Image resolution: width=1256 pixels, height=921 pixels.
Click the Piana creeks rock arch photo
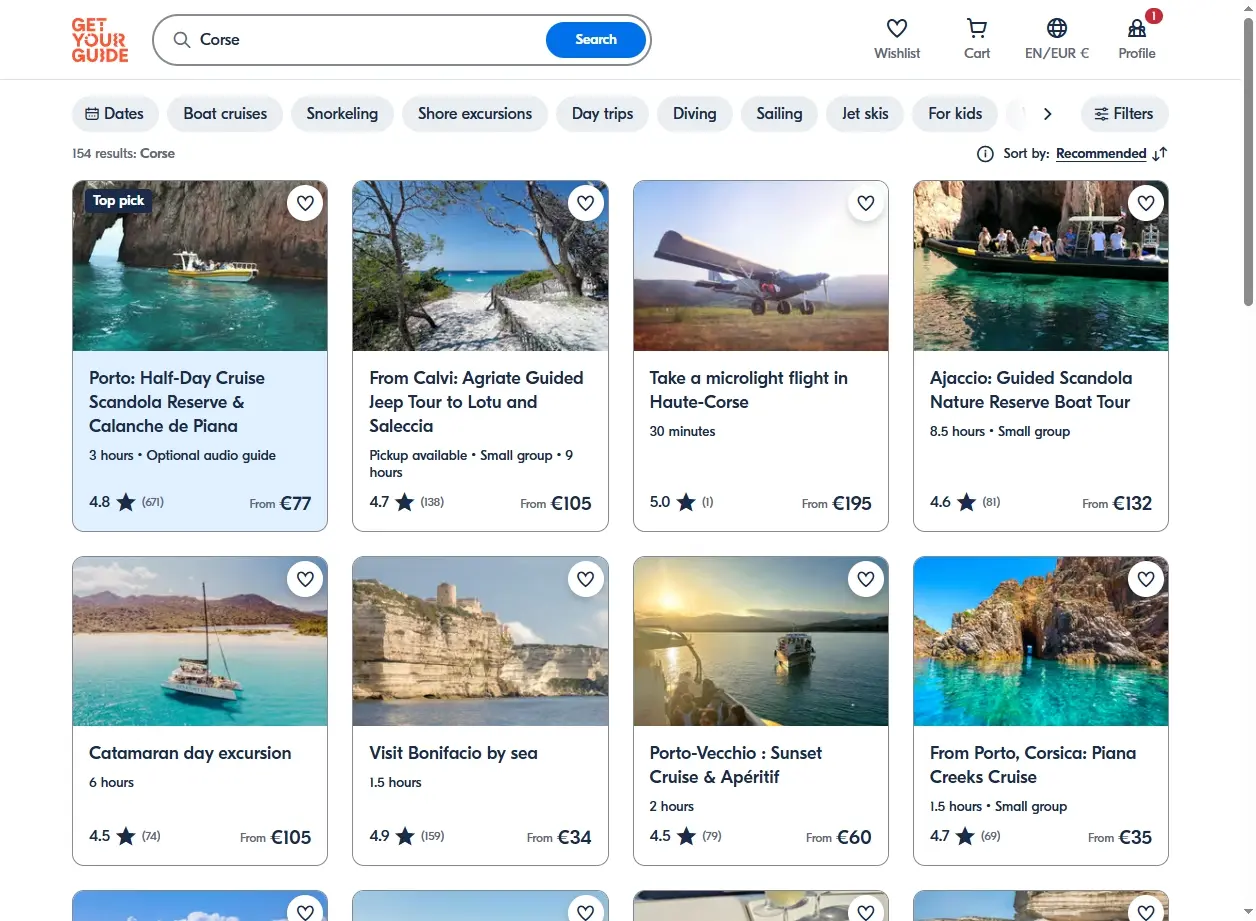(x=1041, y=641)
